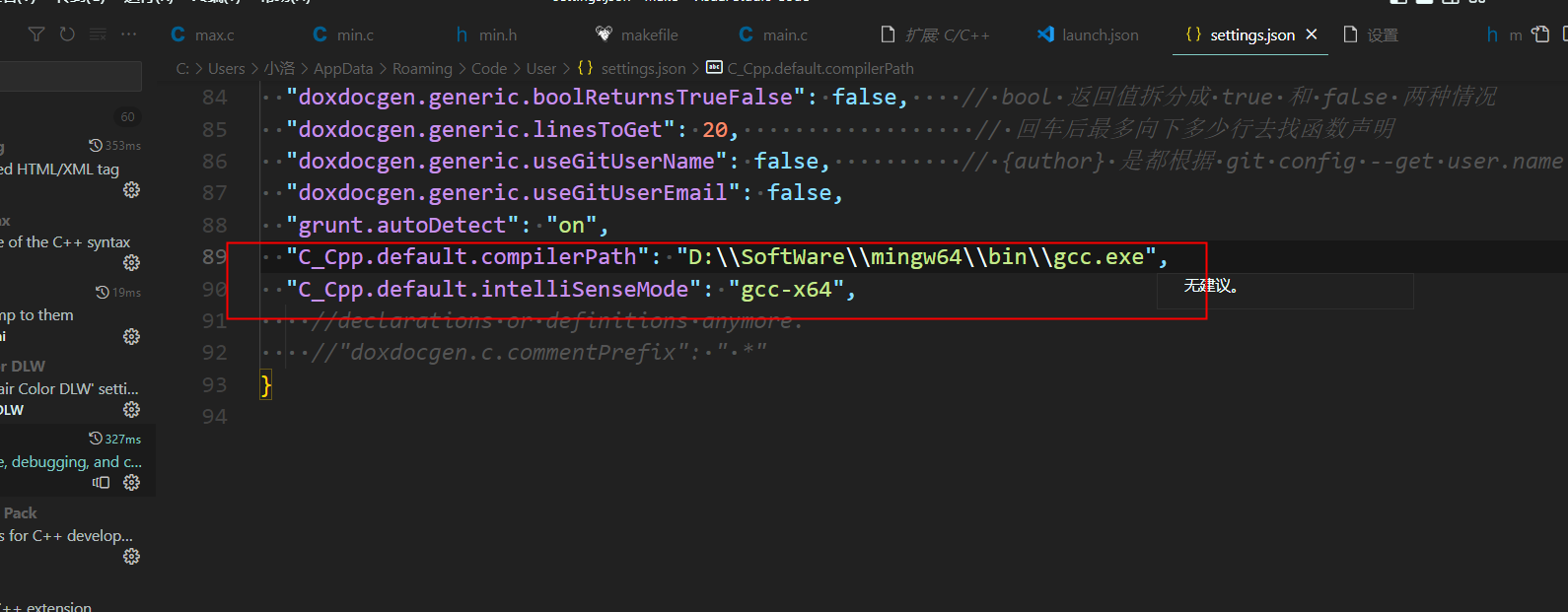Screen dimensions: 1568x612
Task: Open changes icon in editor toolbar
Action: (1540, 34)
